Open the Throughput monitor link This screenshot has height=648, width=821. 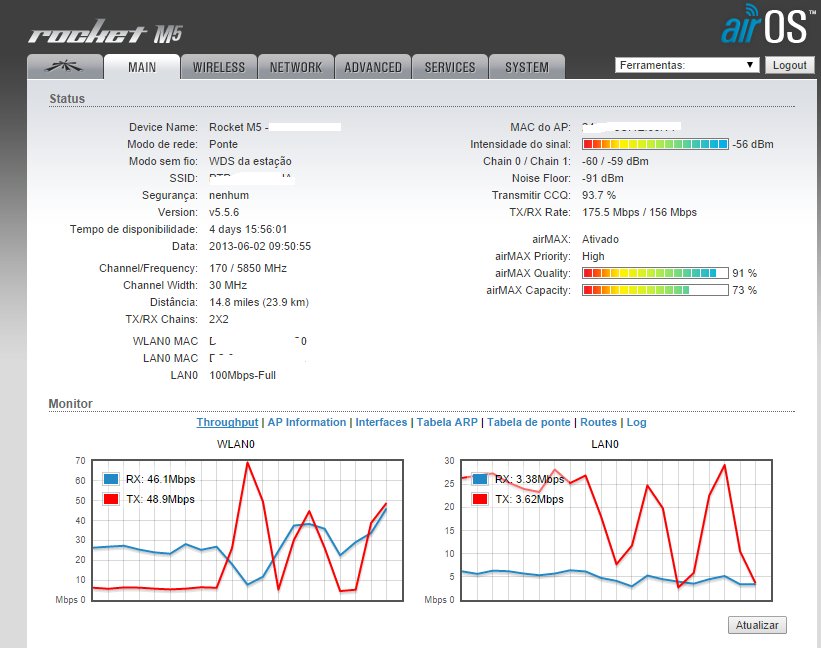tap(227, 422)
